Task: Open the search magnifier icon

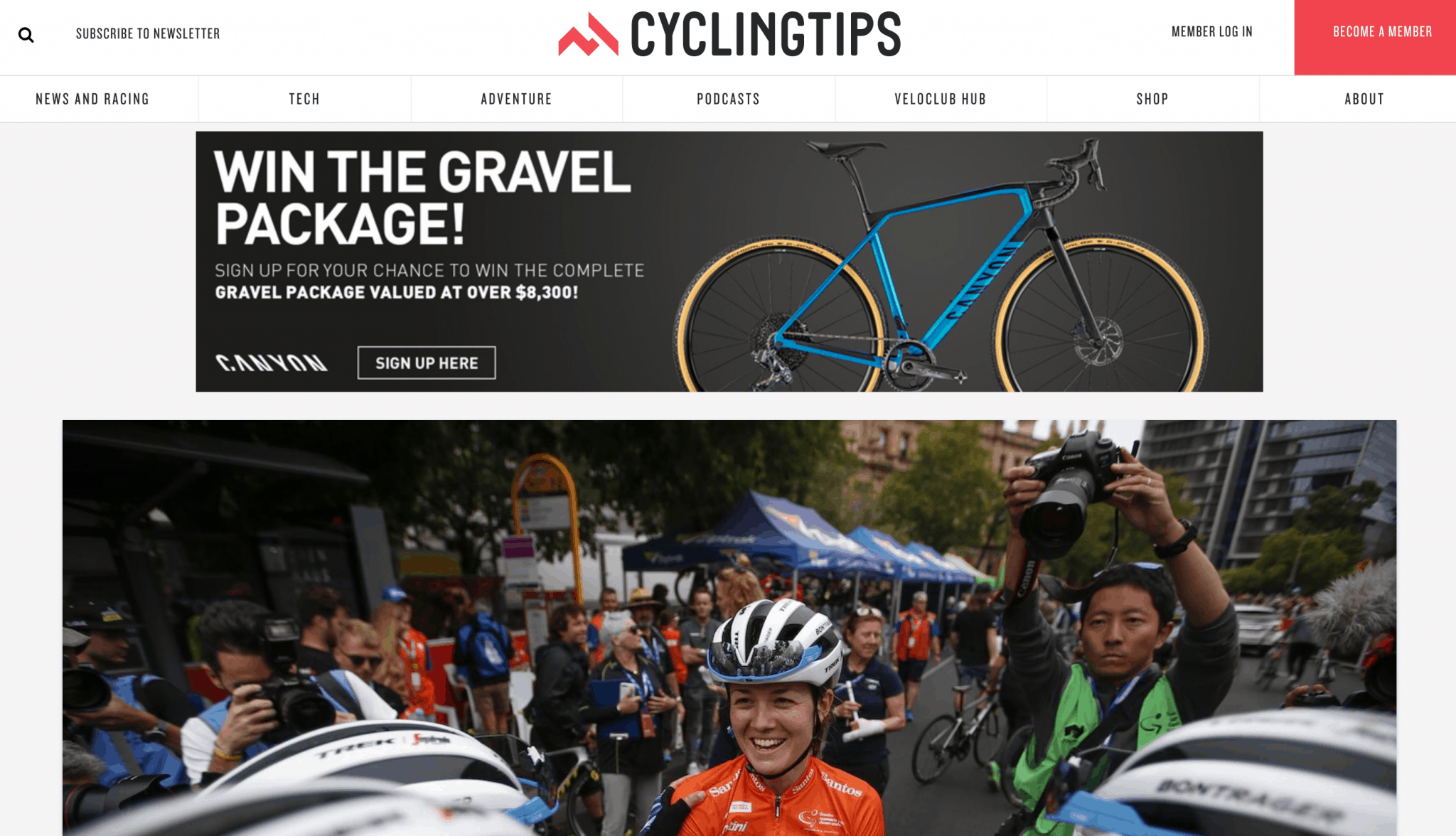Action: click(x=26, y=35)
